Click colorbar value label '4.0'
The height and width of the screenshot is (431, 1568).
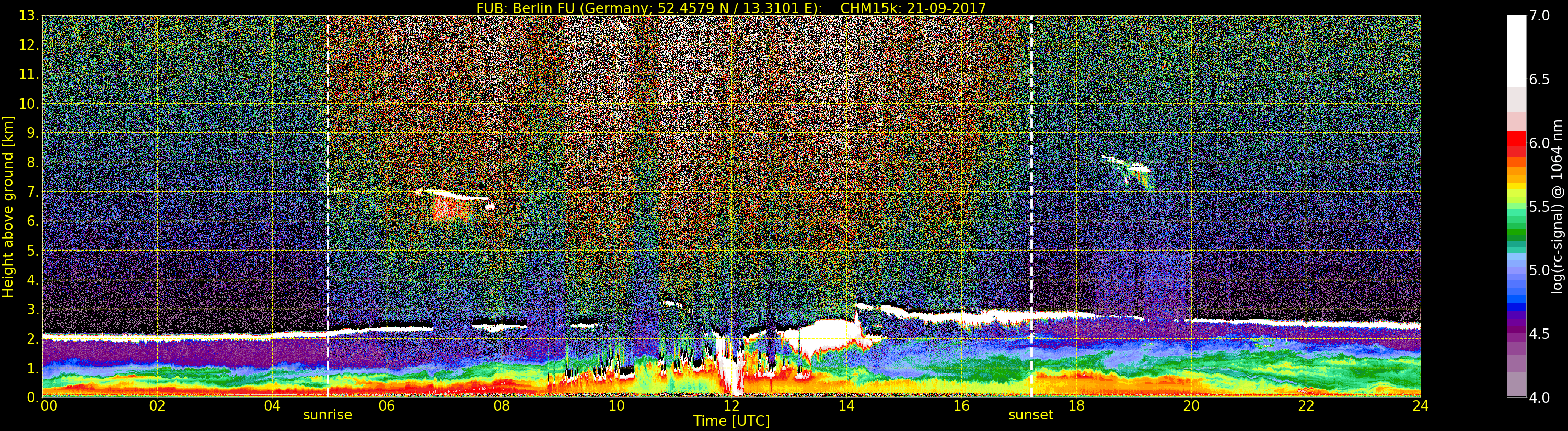click(x=1539, y=398)
